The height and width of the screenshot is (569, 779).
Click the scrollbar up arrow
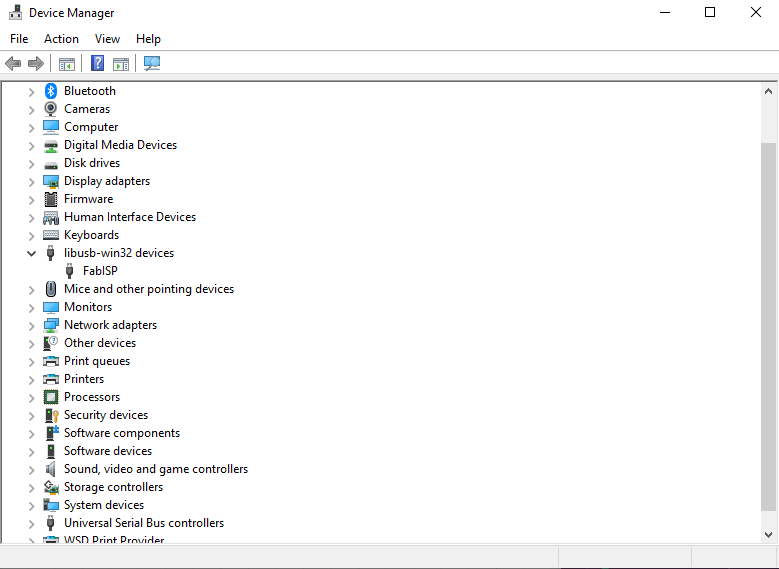coord(768,91)
